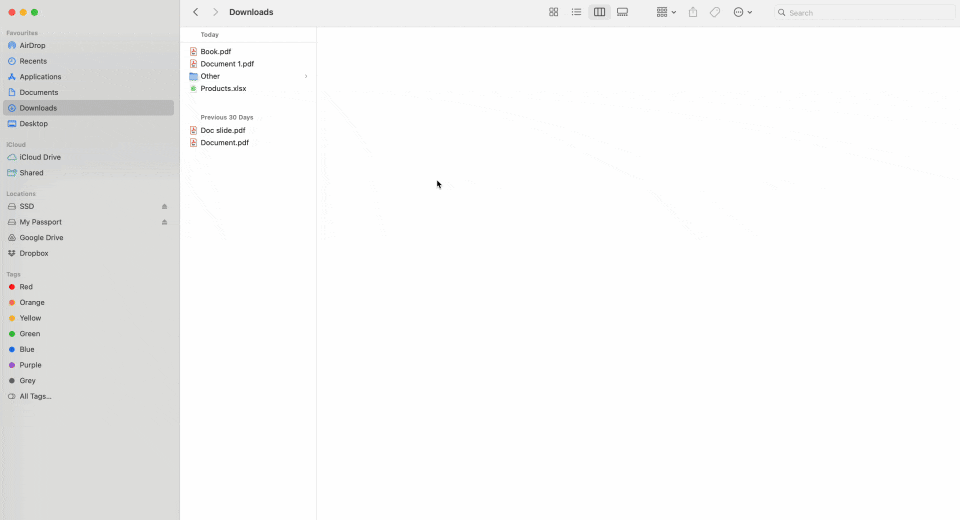Filter by the Orange tag

click(x=88, y=303)
